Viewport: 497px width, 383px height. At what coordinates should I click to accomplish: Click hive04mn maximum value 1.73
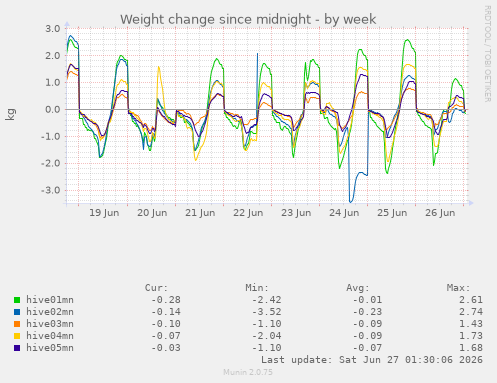click(x=471, y=336)
